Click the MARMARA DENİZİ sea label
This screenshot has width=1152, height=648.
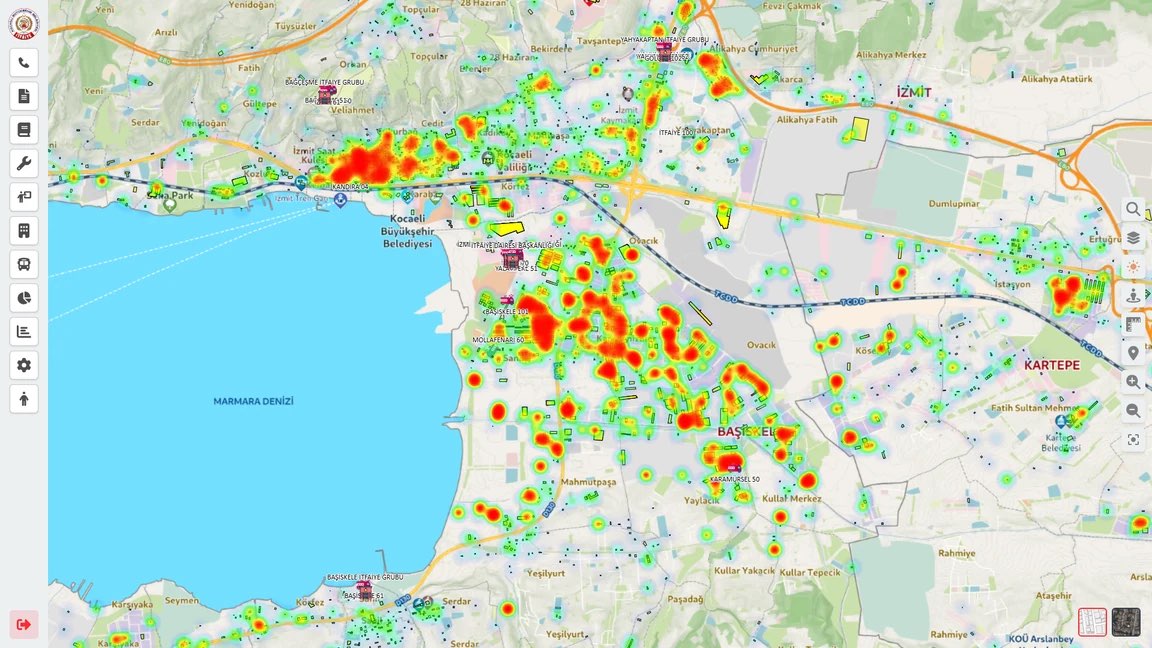[x=253, y=401]
